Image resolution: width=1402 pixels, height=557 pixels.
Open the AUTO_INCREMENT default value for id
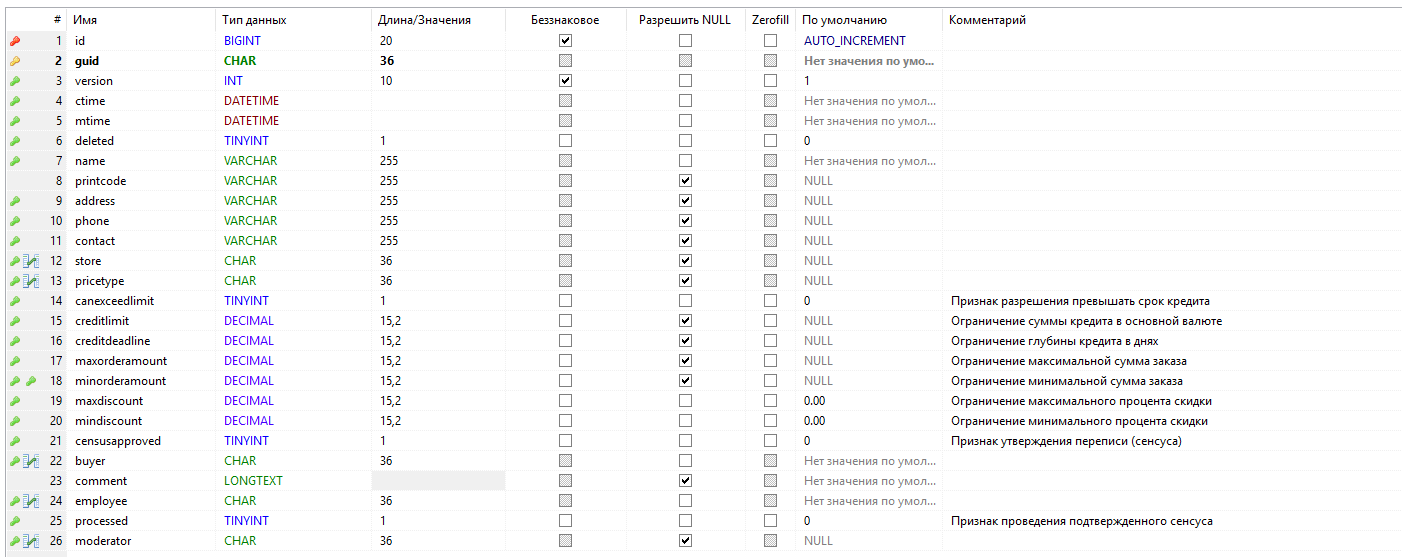pos(854,41)
